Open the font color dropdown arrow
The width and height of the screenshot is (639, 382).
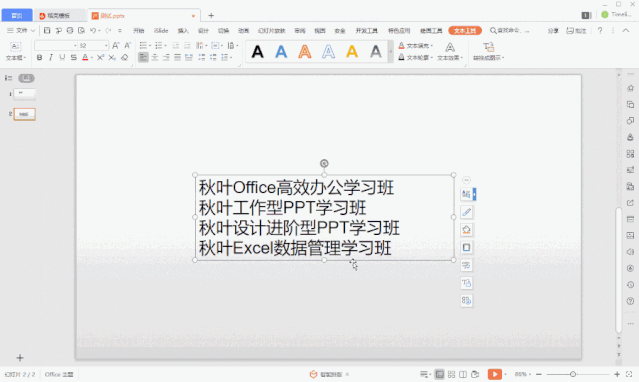(92, 58)
